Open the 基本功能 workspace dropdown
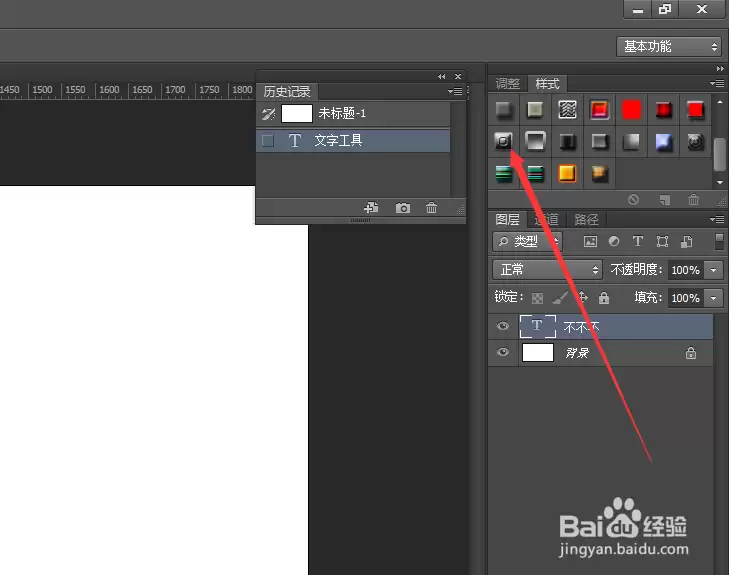729x575 pixels. (x=668, y=46)
